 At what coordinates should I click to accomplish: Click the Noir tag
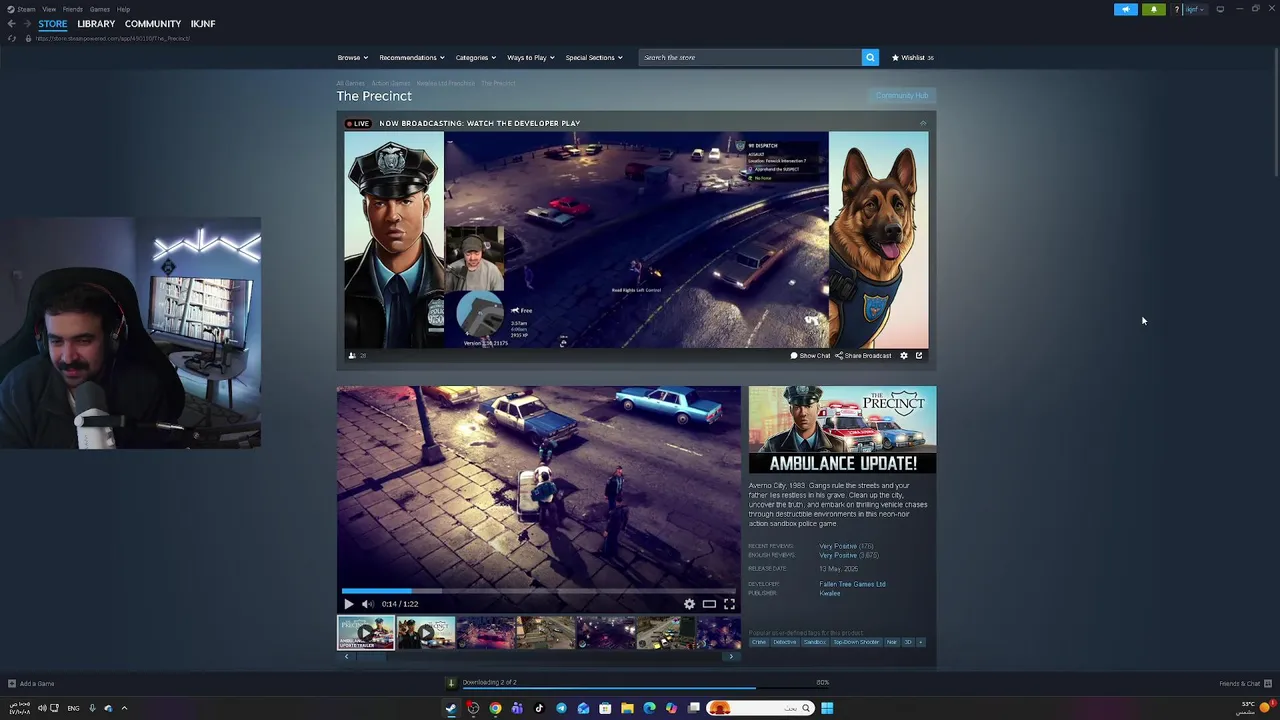pos(892,642)
